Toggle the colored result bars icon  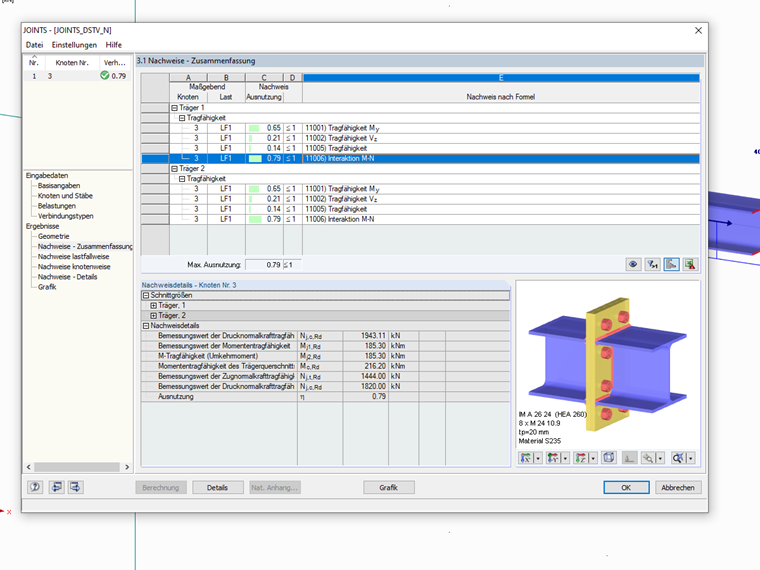[x=671, y=265]
